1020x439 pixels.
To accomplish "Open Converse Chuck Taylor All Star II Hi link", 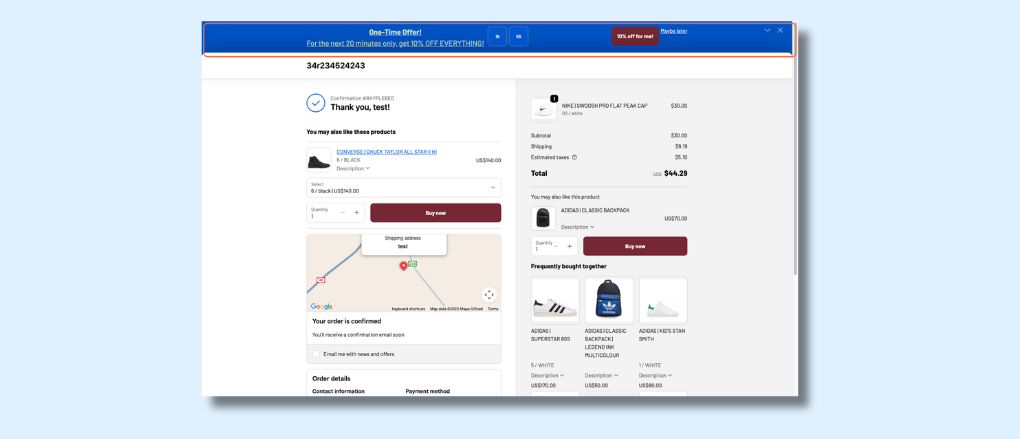I will (386, 152).
